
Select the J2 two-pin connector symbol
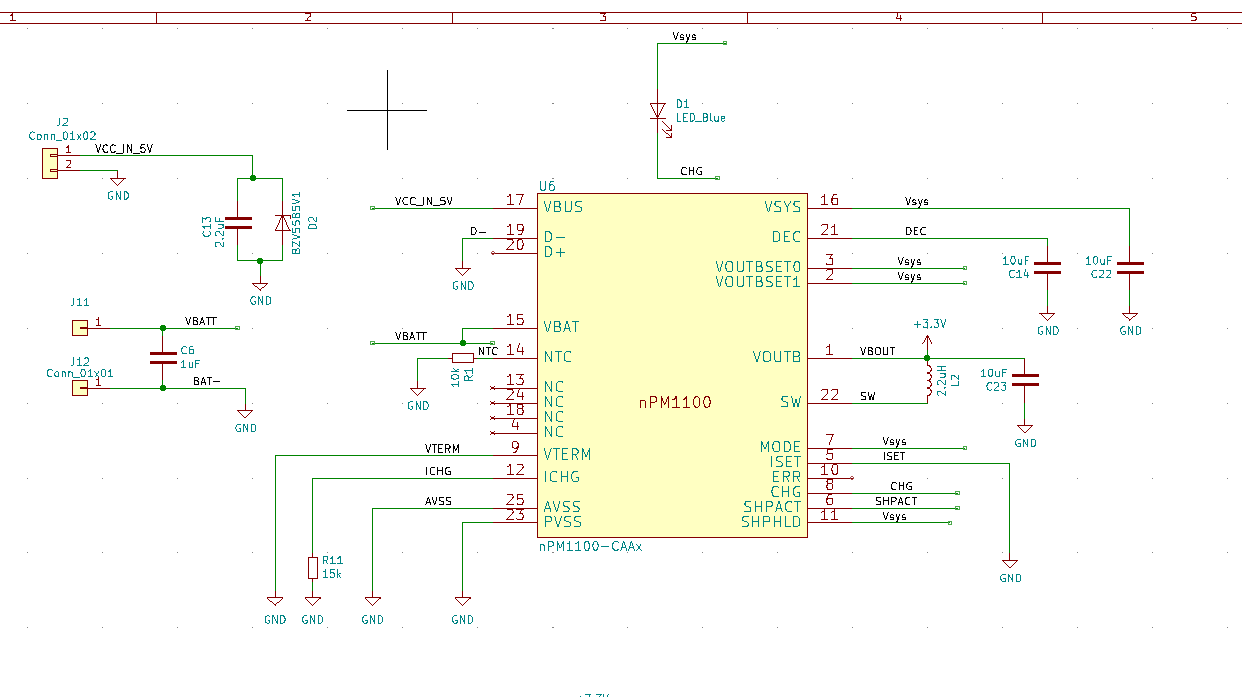pyautogui.click(x=49, y=163)
